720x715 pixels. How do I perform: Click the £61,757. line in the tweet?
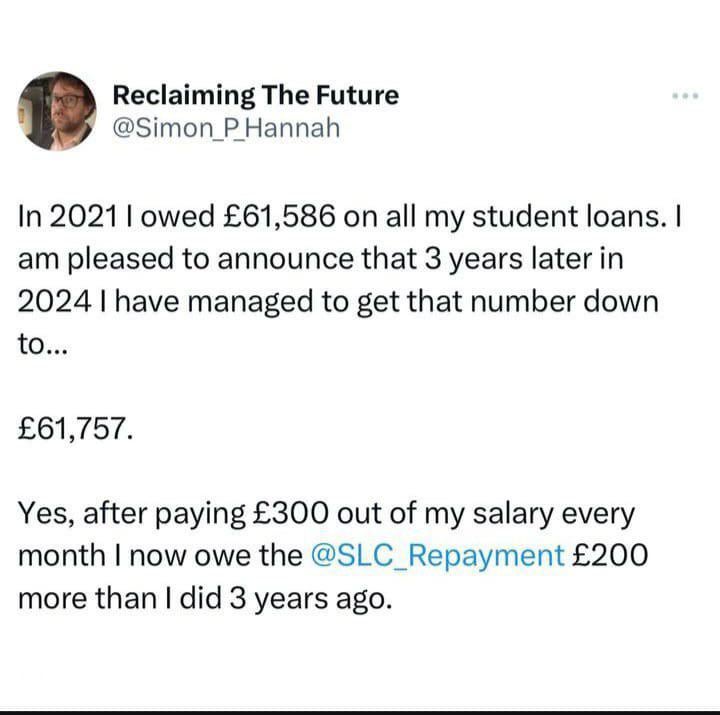pos(76,428)
